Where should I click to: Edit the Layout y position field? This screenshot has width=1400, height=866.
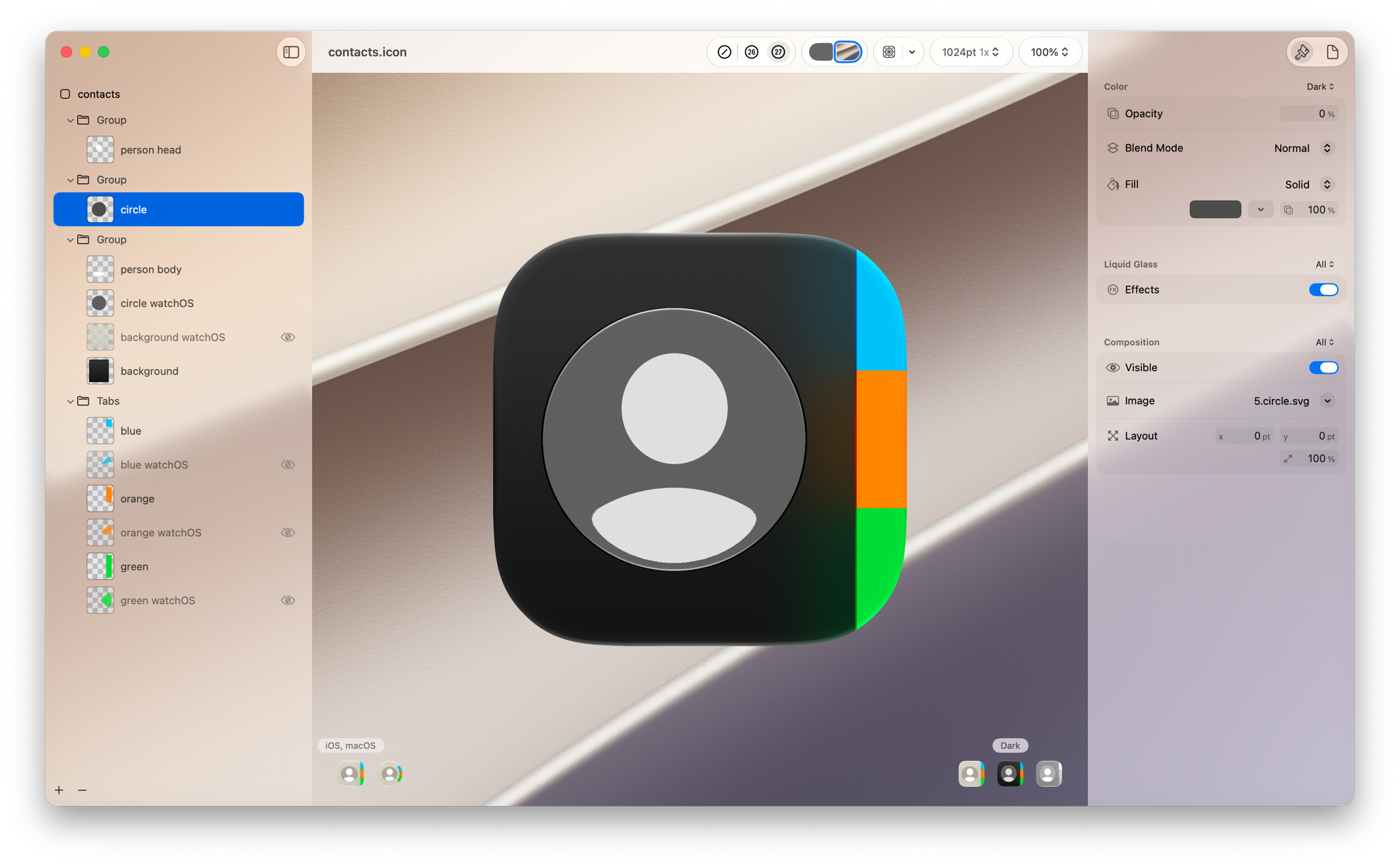coord(1308,436)
